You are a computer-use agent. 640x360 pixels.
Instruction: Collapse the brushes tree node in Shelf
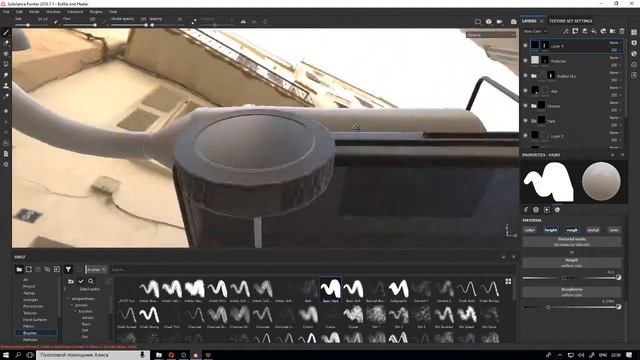click(x=76, y=311)
